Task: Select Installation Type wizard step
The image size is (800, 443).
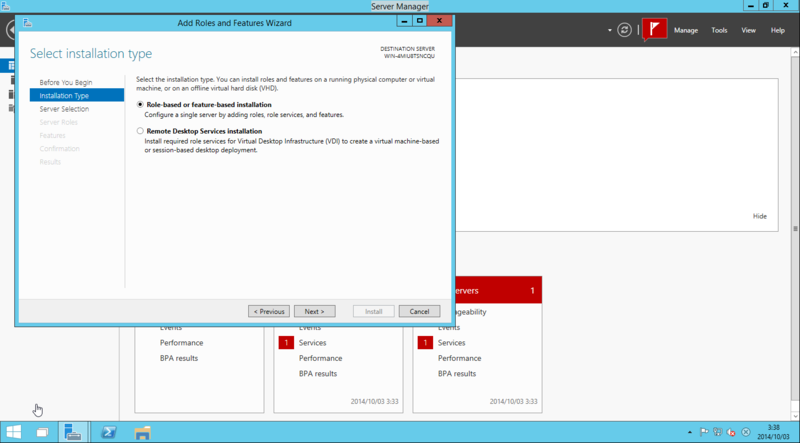Action: point(77,95)
